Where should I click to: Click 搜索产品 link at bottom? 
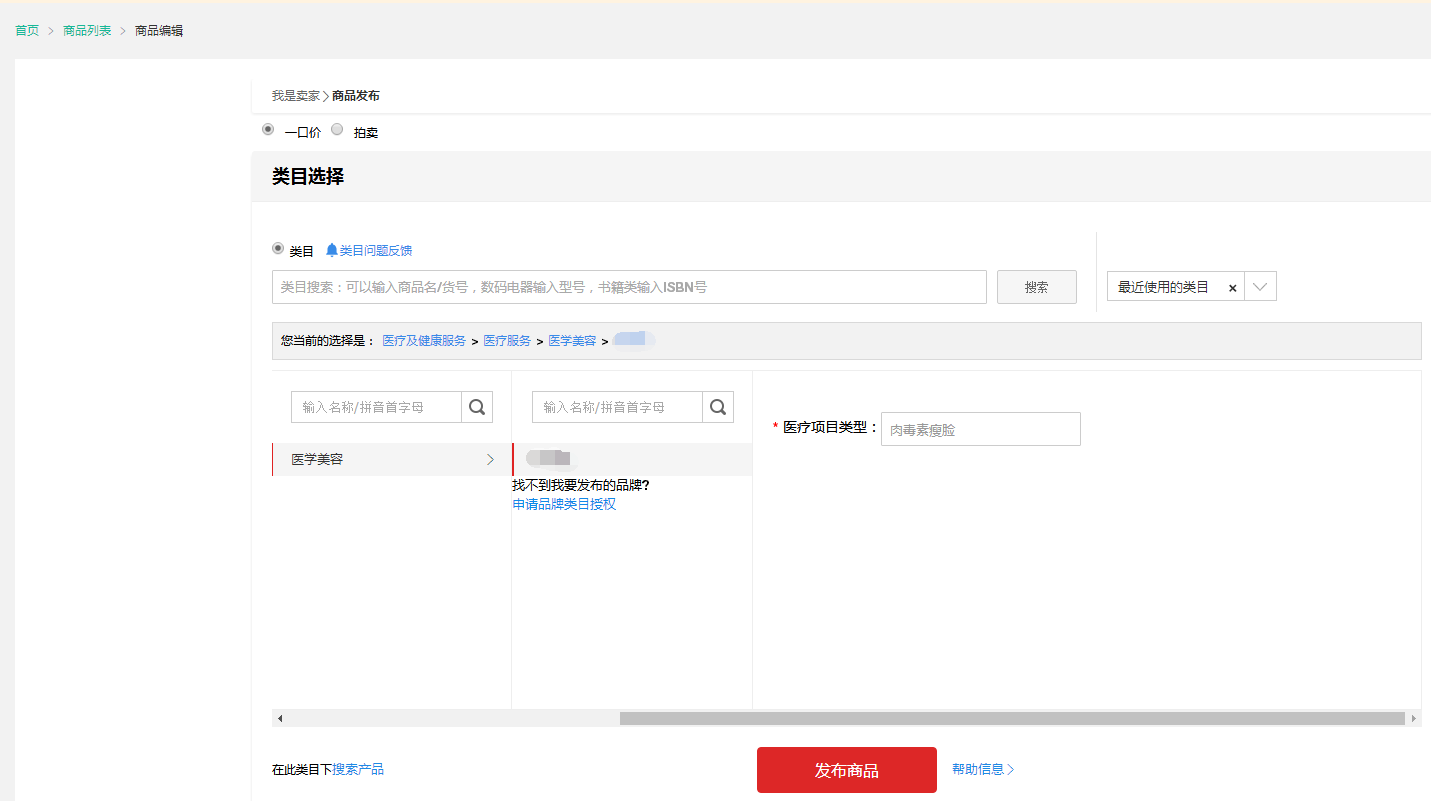click(358, 769)
